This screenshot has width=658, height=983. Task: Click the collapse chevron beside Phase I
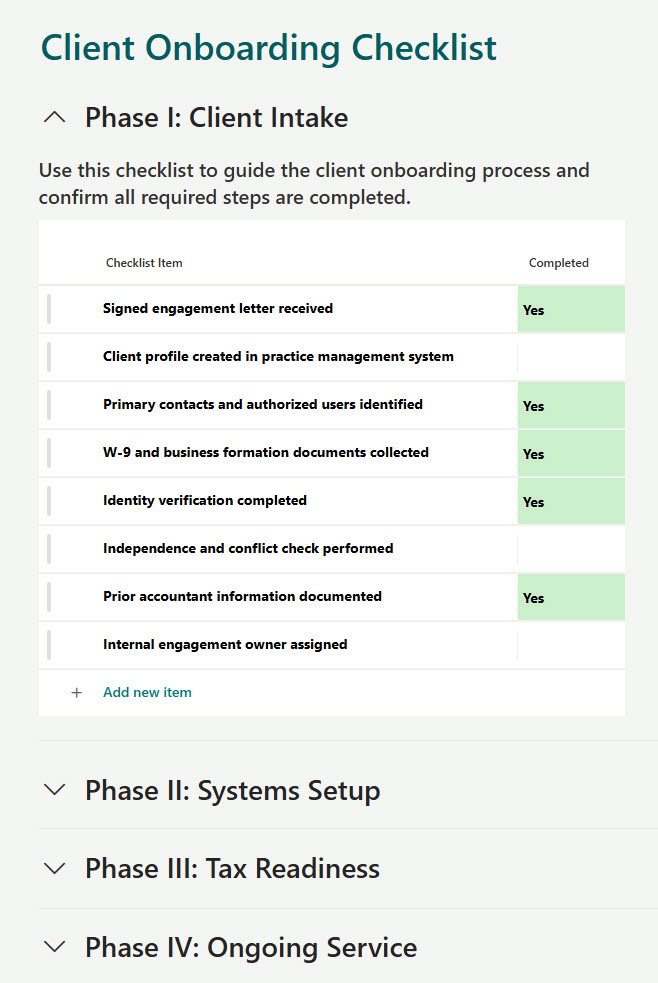[x=55, y=116]
